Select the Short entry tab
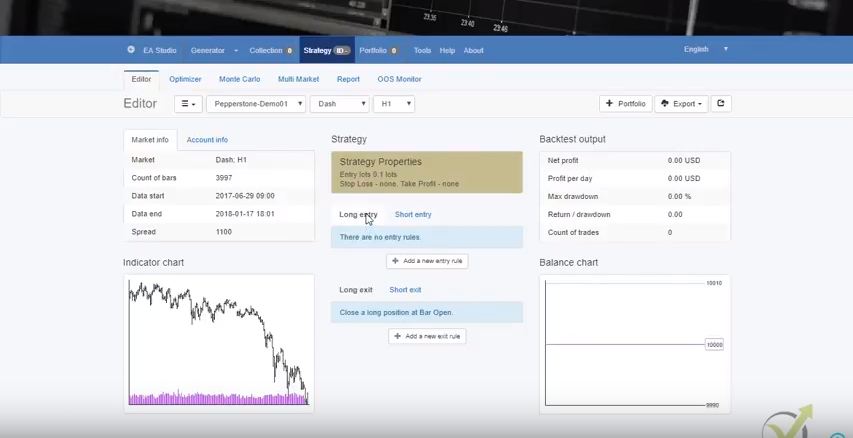The width and height of the screenshot is (853, 438). pyautogui.click(x=413, y=215)
